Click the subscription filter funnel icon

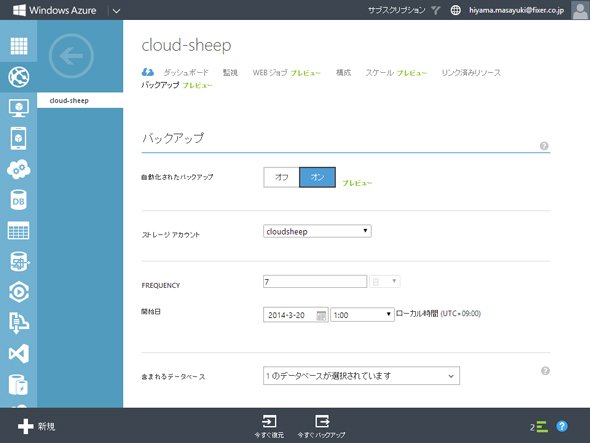pos(435,10)
